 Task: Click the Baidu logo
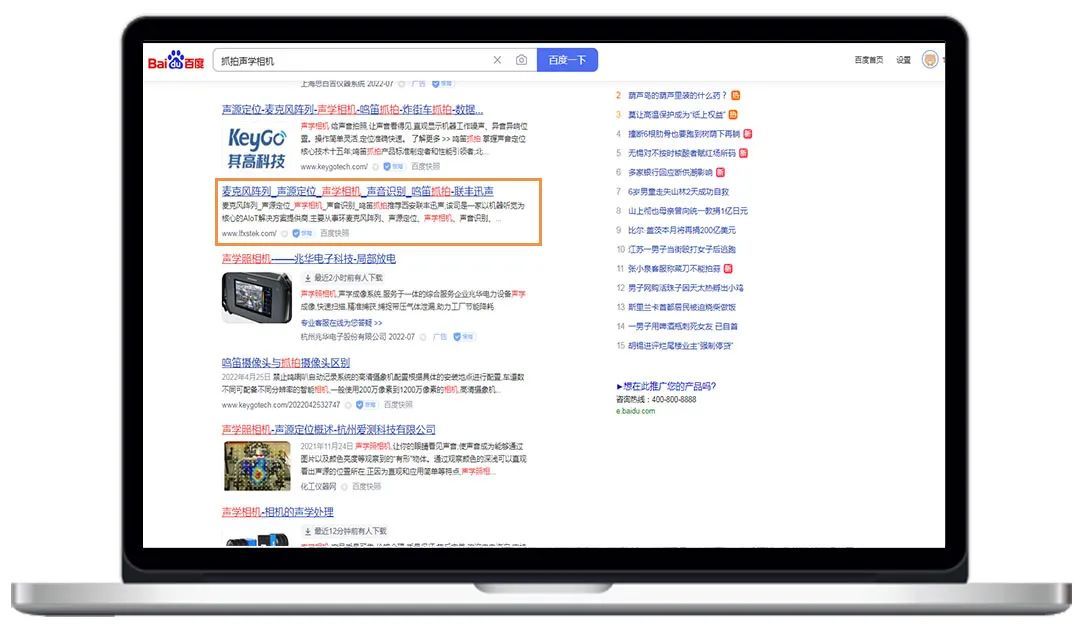point(177,62)
